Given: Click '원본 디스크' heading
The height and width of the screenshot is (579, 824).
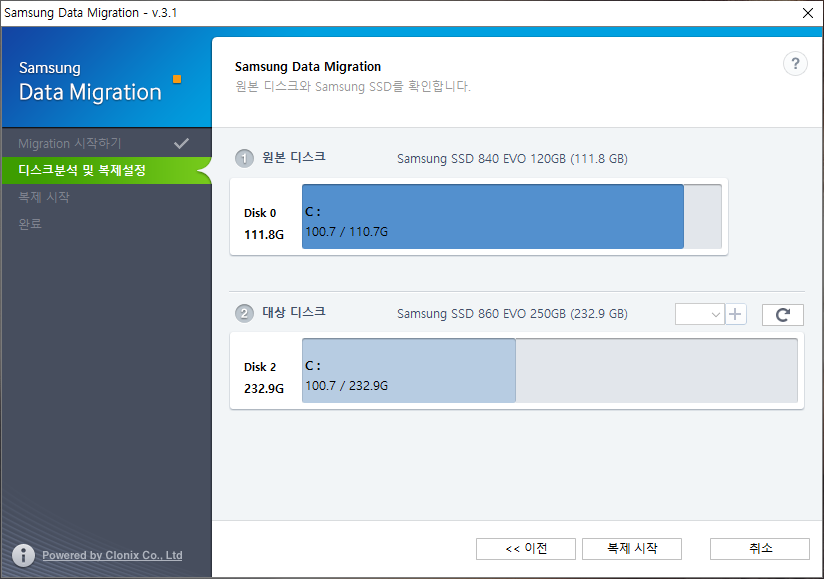Looking at the screenshot, I should (x=294, y=157).
